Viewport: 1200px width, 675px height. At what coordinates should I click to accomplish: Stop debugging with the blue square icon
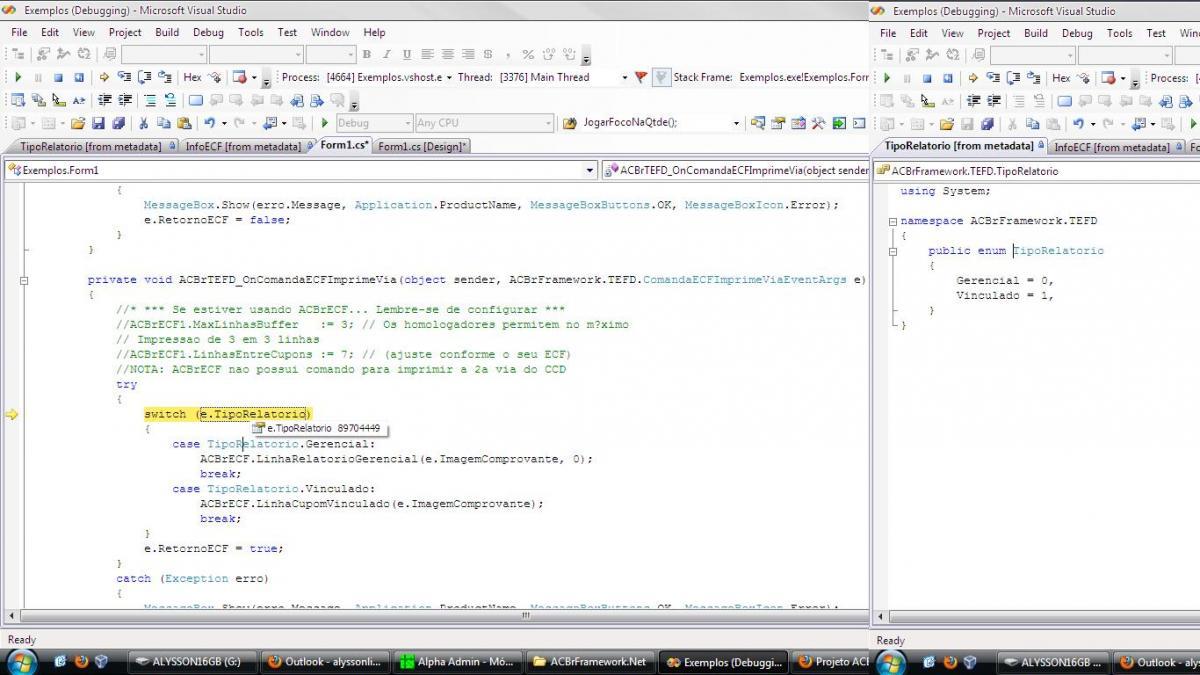58,77
